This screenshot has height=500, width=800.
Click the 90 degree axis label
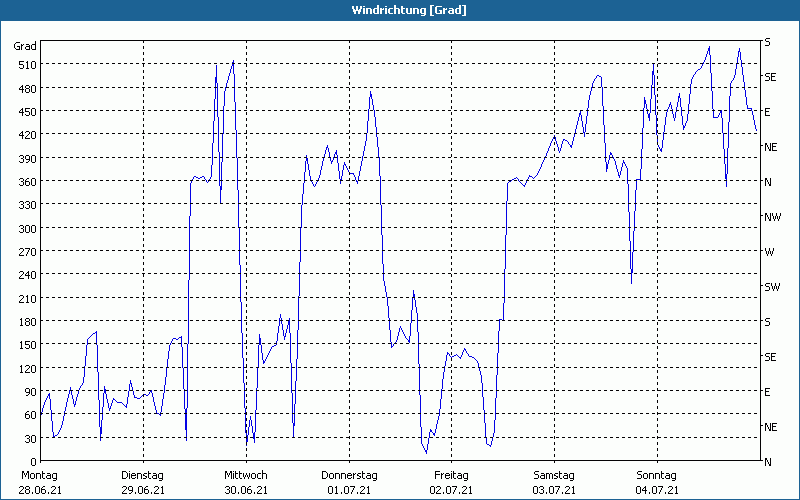(x=31, y=392)
